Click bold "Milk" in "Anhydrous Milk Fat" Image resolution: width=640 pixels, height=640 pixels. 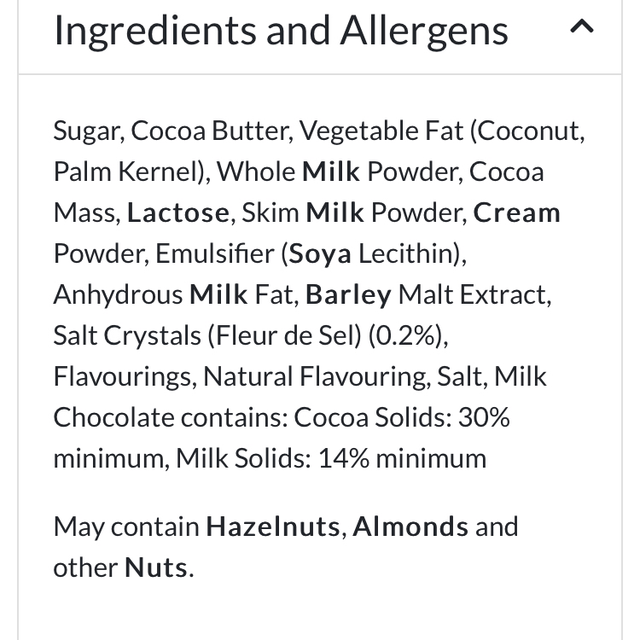tap(218, 295)
